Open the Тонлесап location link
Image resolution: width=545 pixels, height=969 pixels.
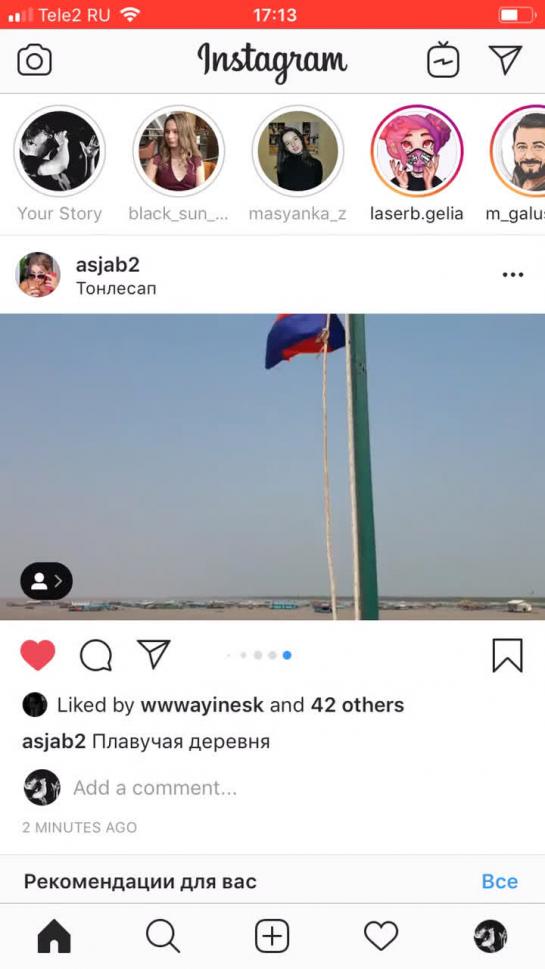click(x=116, y=289)
